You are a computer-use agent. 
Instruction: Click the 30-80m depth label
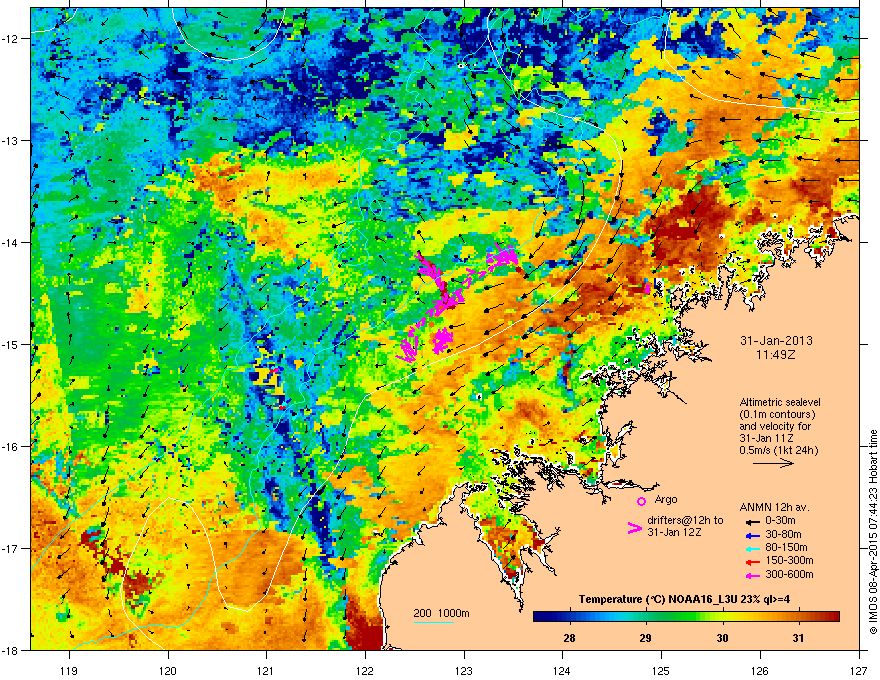[x=783, y=535]
